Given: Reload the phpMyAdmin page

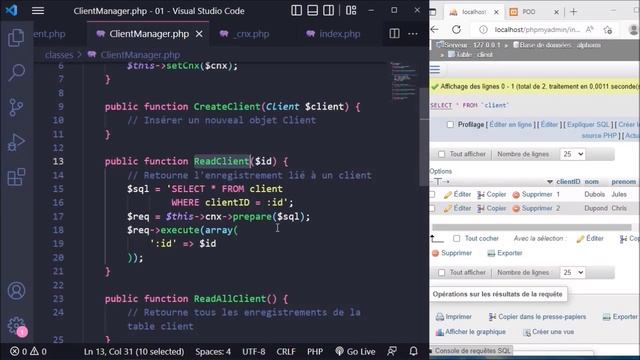Looking at the screenshot, I should point(456,29).
